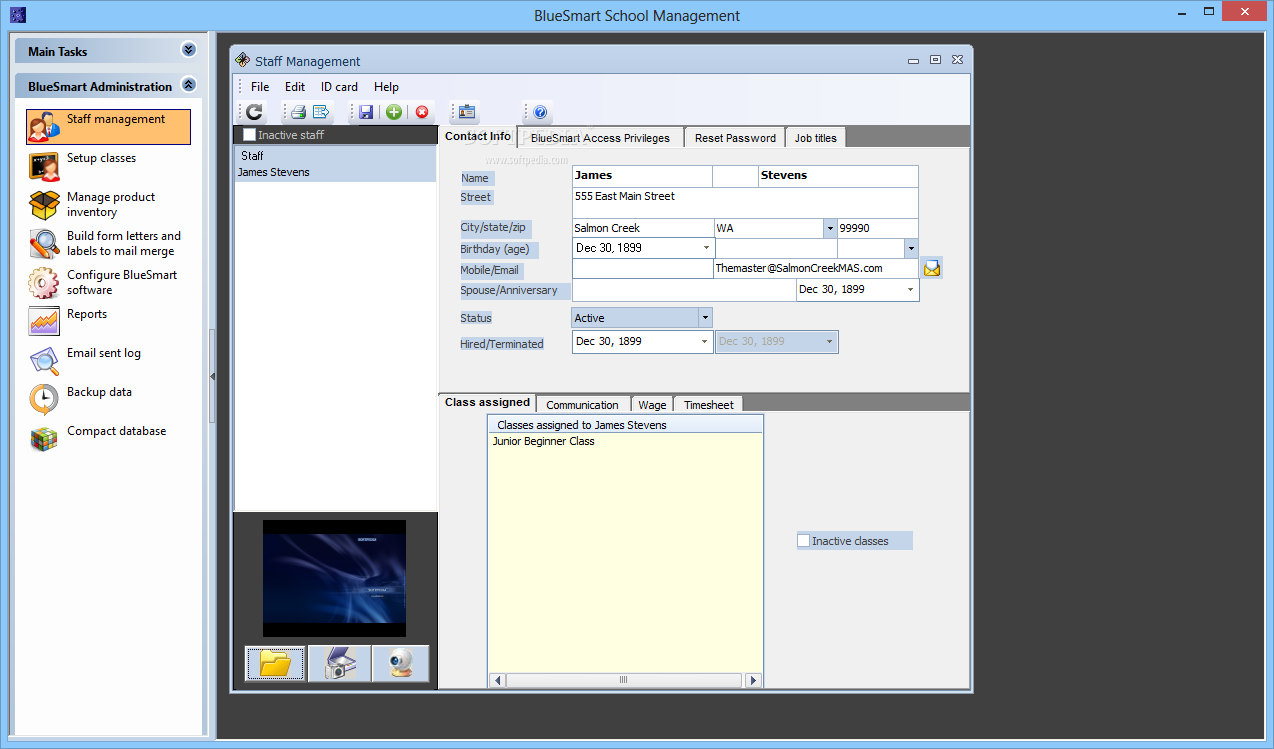
Task: Click the Compact database cube icon
Action: 44,439
